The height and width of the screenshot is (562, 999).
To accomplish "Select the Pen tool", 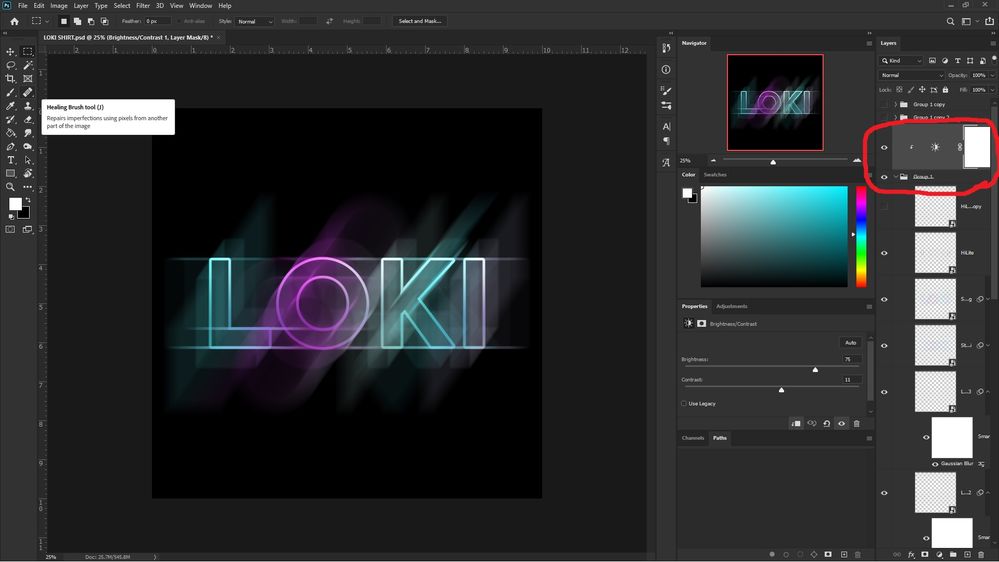I will point(10,147).
